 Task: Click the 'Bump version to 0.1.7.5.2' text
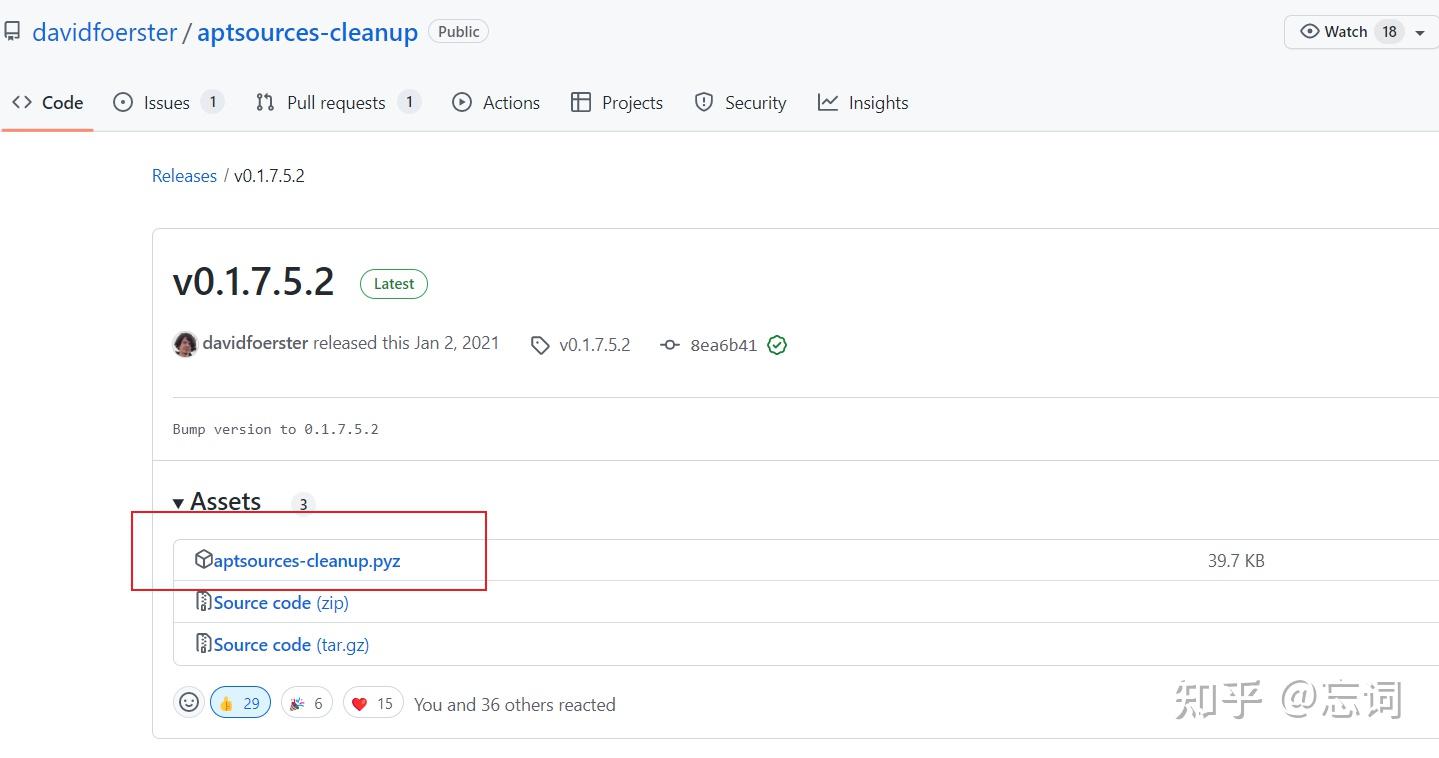click(276, 429)
